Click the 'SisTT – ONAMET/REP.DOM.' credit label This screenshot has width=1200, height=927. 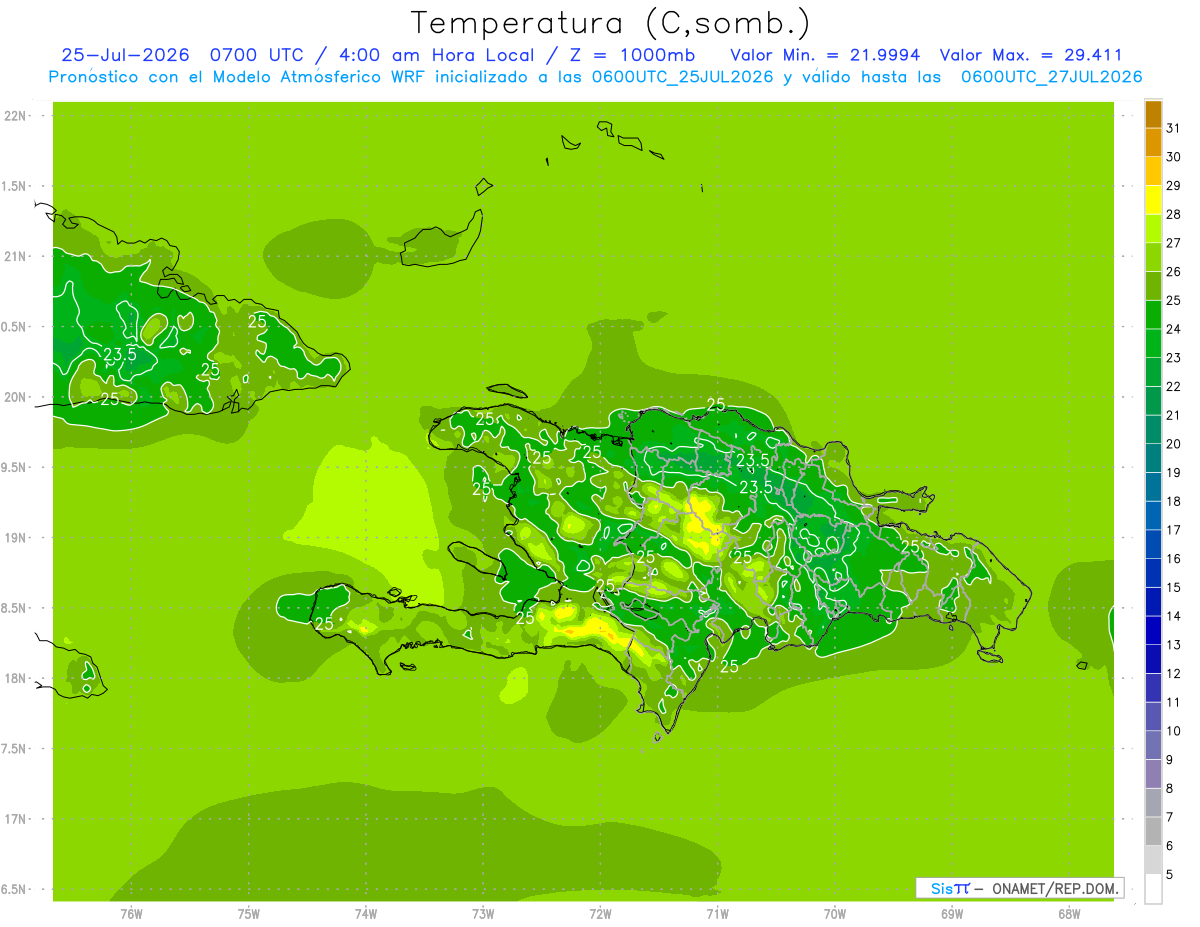click(x=1022, y=888)
